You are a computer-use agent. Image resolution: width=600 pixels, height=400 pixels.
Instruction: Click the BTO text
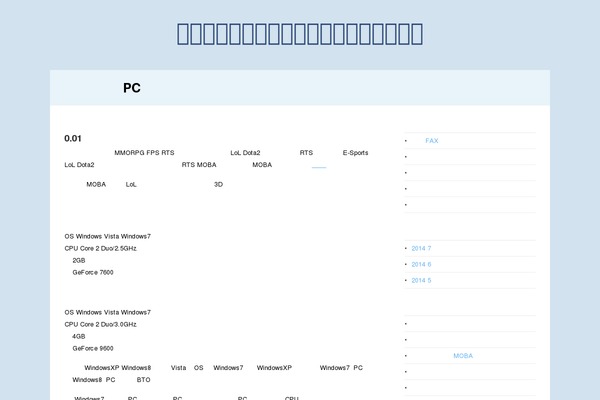pyautogui.click(x=143, y=380)
